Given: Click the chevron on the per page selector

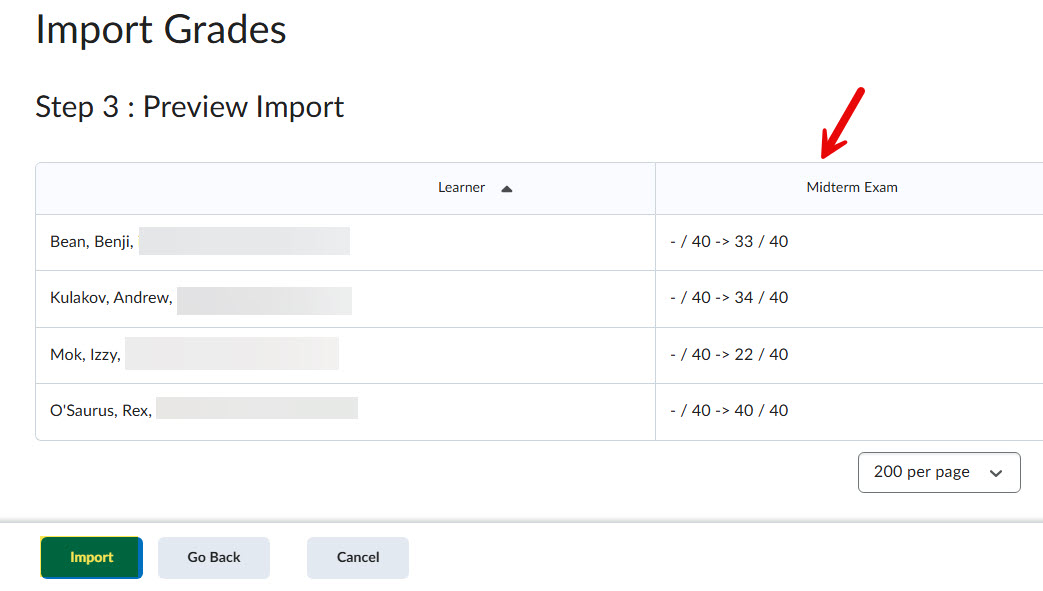Looking at the screenshot, I should (x=995, y=474).
